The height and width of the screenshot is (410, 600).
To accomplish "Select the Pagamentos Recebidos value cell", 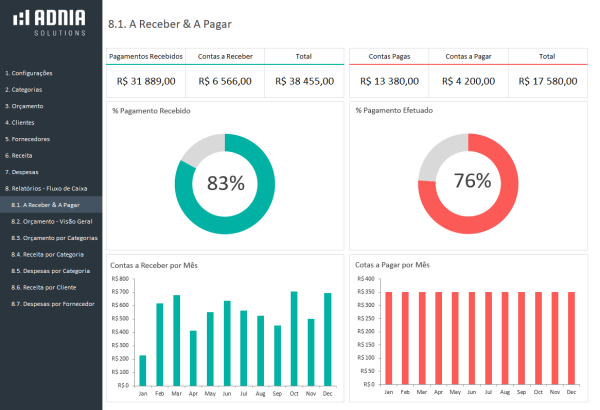I will 146,82.
